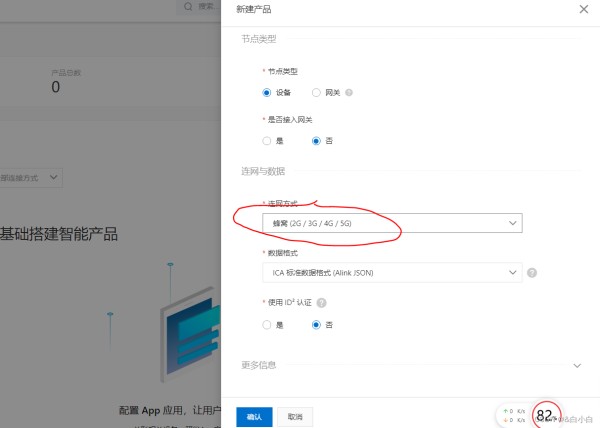
Task: Close the 新建产品 panel
Action: coord(584,9)
